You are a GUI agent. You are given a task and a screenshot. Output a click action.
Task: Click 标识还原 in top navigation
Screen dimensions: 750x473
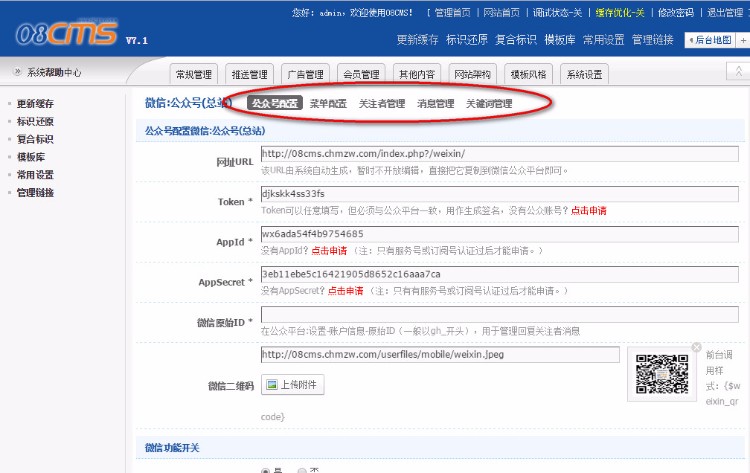tap(466, 40)
